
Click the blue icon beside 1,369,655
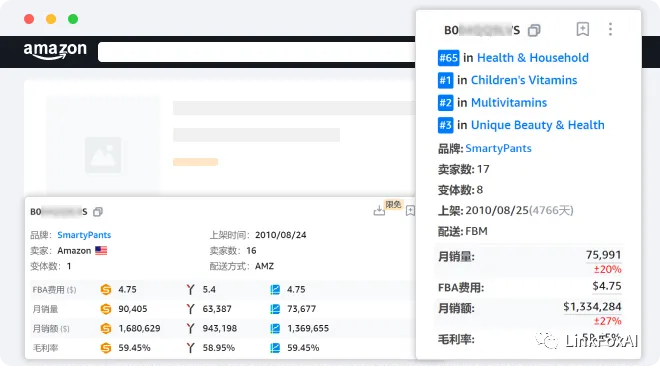(x=275, y=328)
